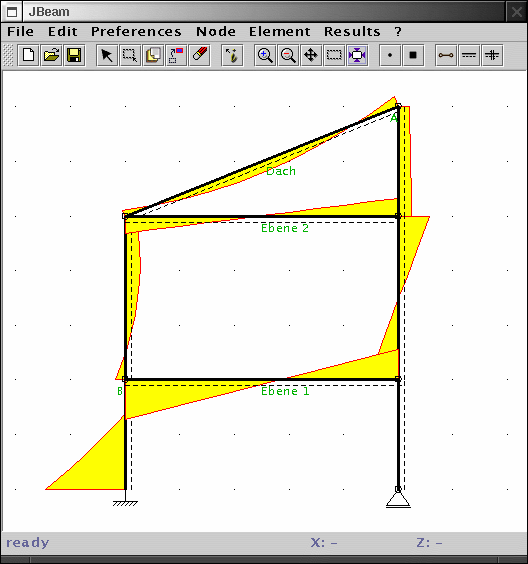Click the info properties tool icon
This screenshot has width=528, height=564.
(x=232, y=55)
